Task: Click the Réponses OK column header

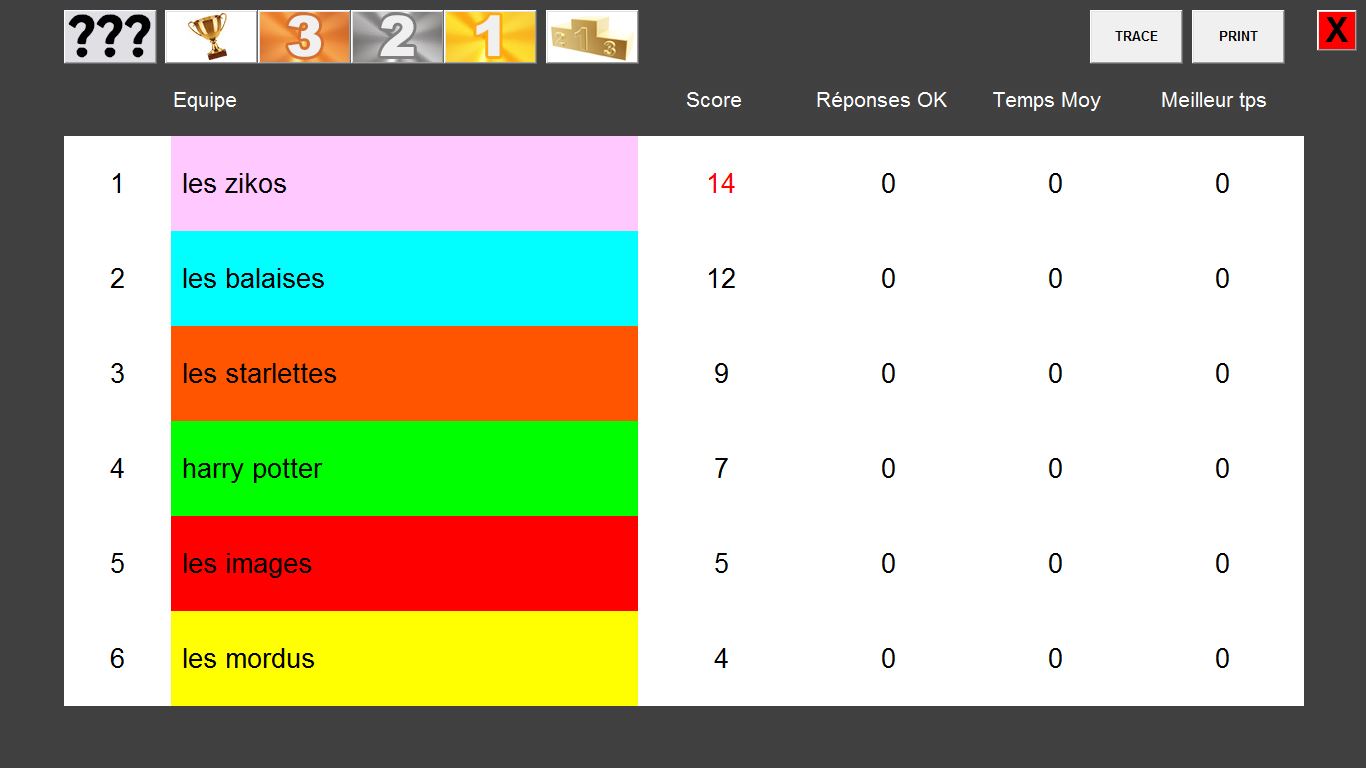Action: [x=881, y=100]
